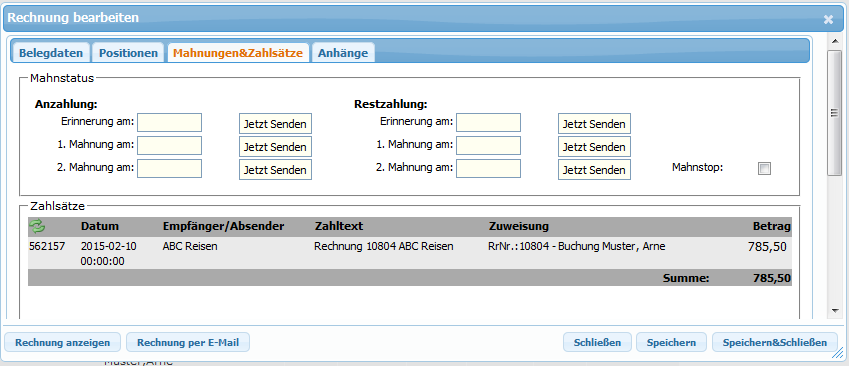This screenshot has width=849, height=366.
Task: Click the Speichern button
Action: (671, 343)
